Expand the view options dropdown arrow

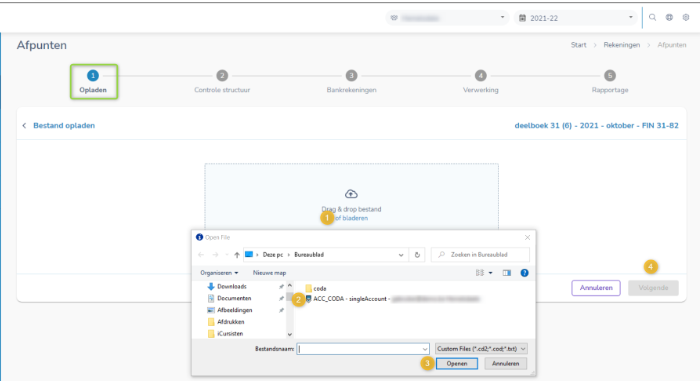coord(490,273)
